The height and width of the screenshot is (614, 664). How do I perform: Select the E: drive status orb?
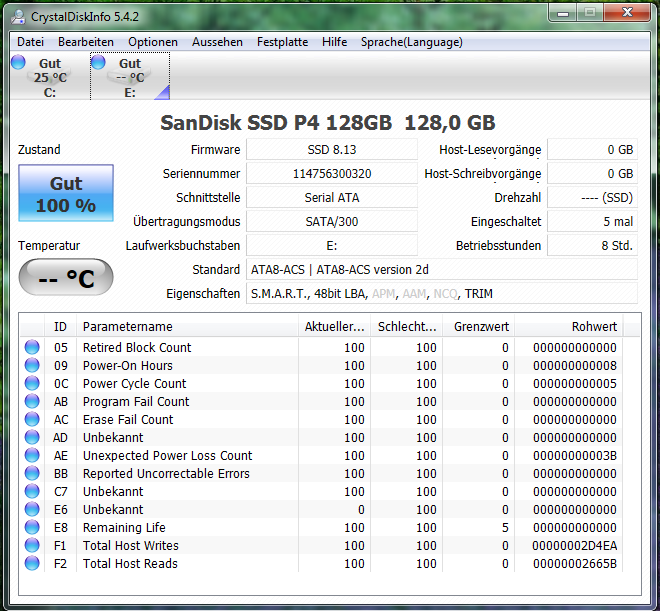(98, 62)
